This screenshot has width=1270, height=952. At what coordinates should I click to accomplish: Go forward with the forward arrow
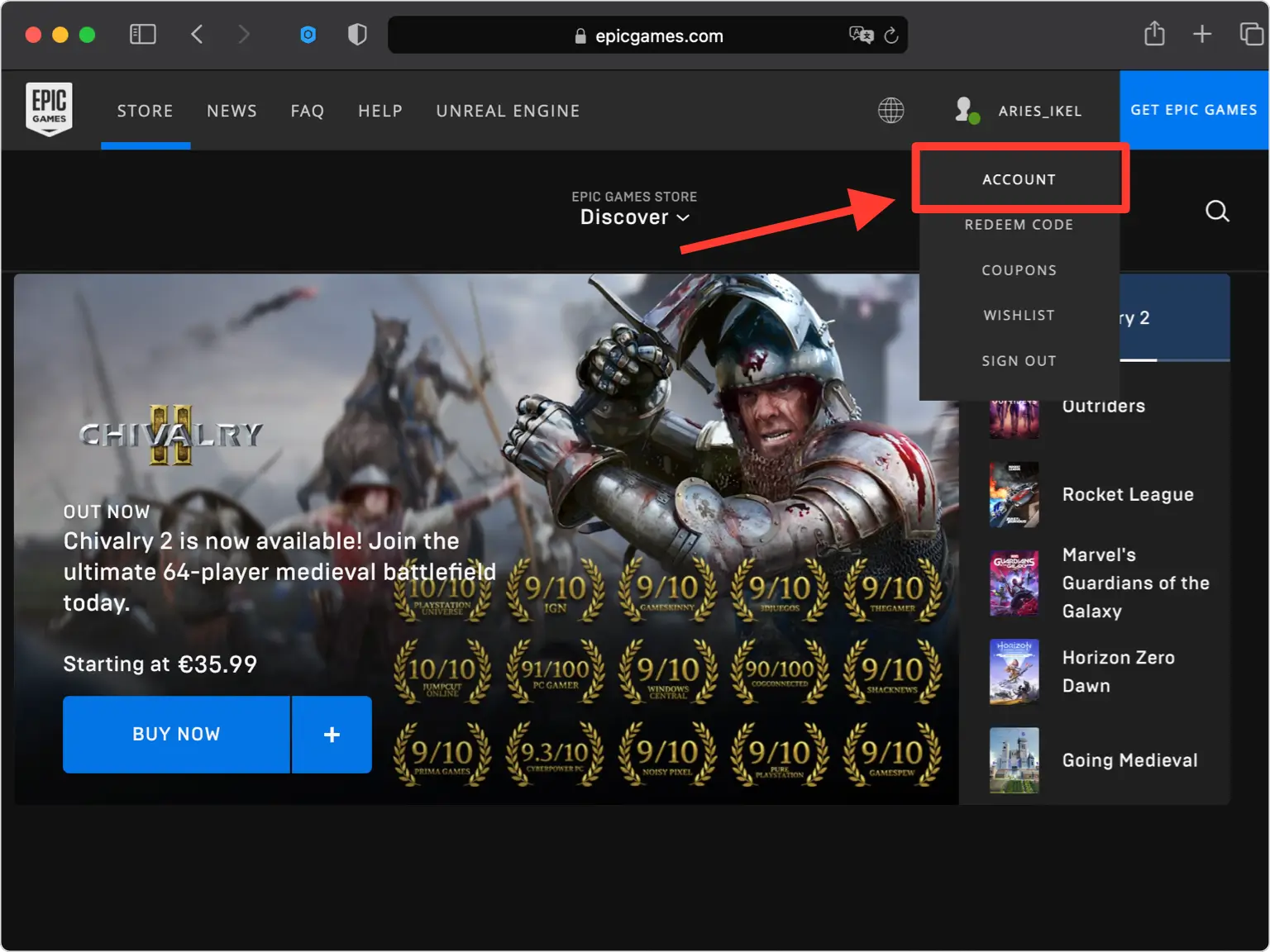click(x=243, y=35)
